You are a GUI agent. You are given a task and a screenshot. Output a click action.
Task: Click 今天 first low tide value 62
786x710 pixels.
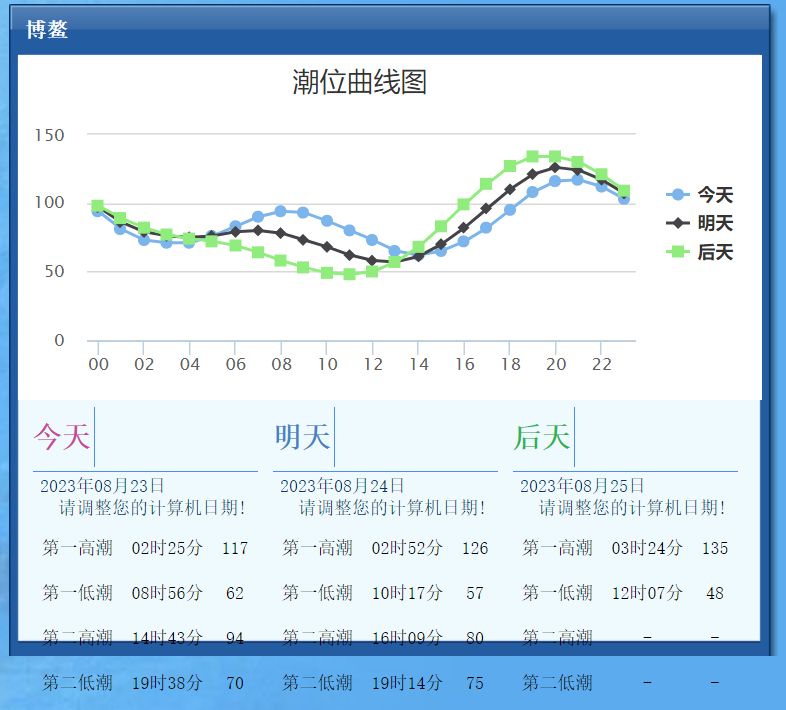[x=235, y=593]
